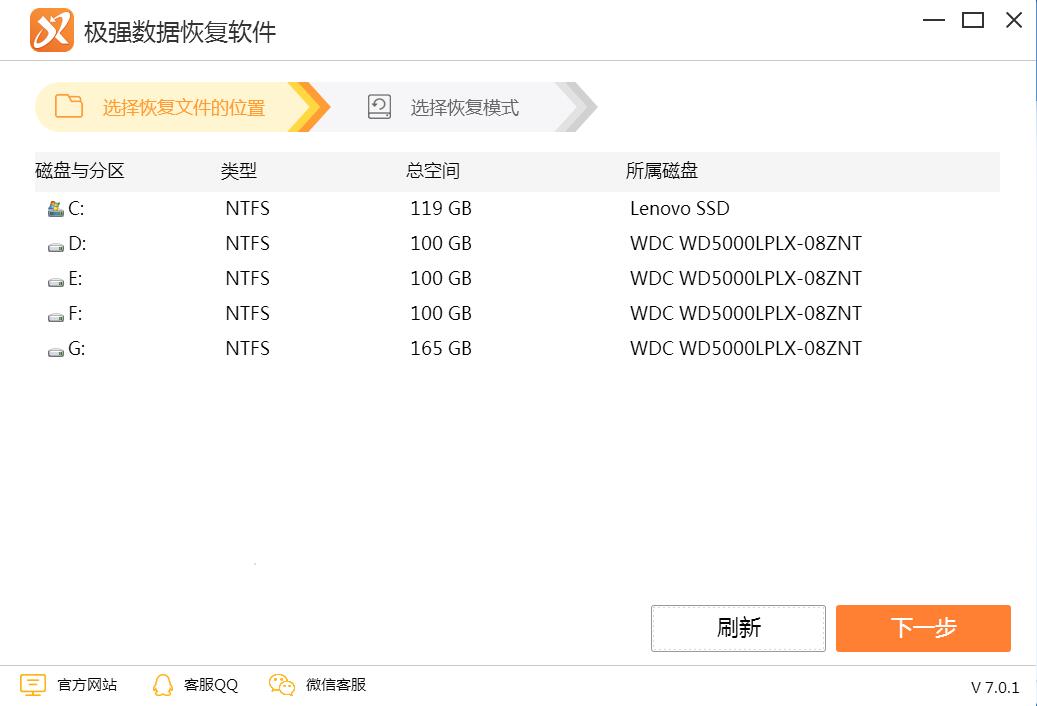1037x706 pixels.
Task: Click the official website monitor icon
Action: click(x=33, y=685)
